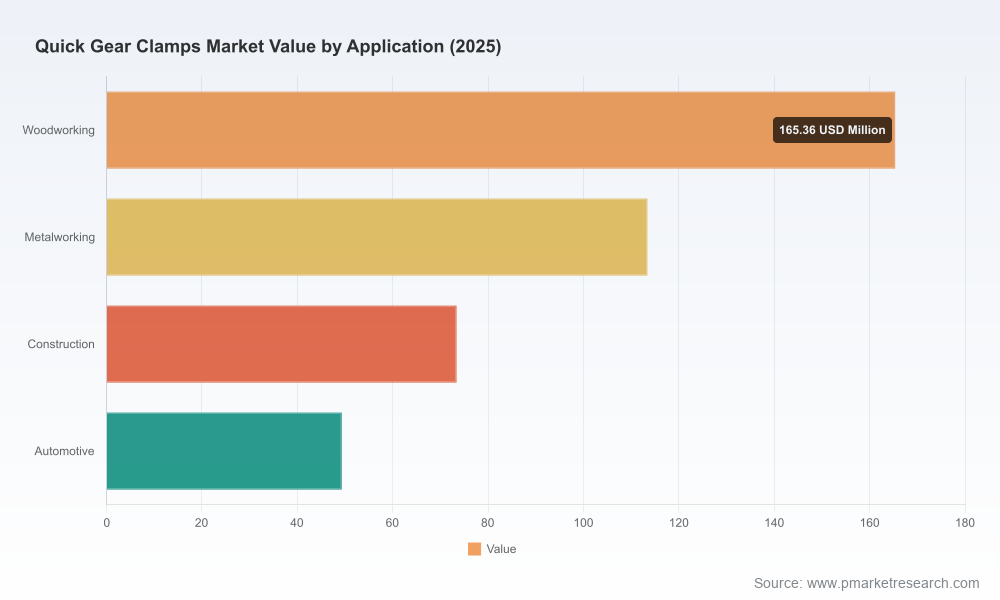The image size is (1000, 600).
Task: Click the Metalworking axis label
Action: pyautogui.click(x=59, y=237)
